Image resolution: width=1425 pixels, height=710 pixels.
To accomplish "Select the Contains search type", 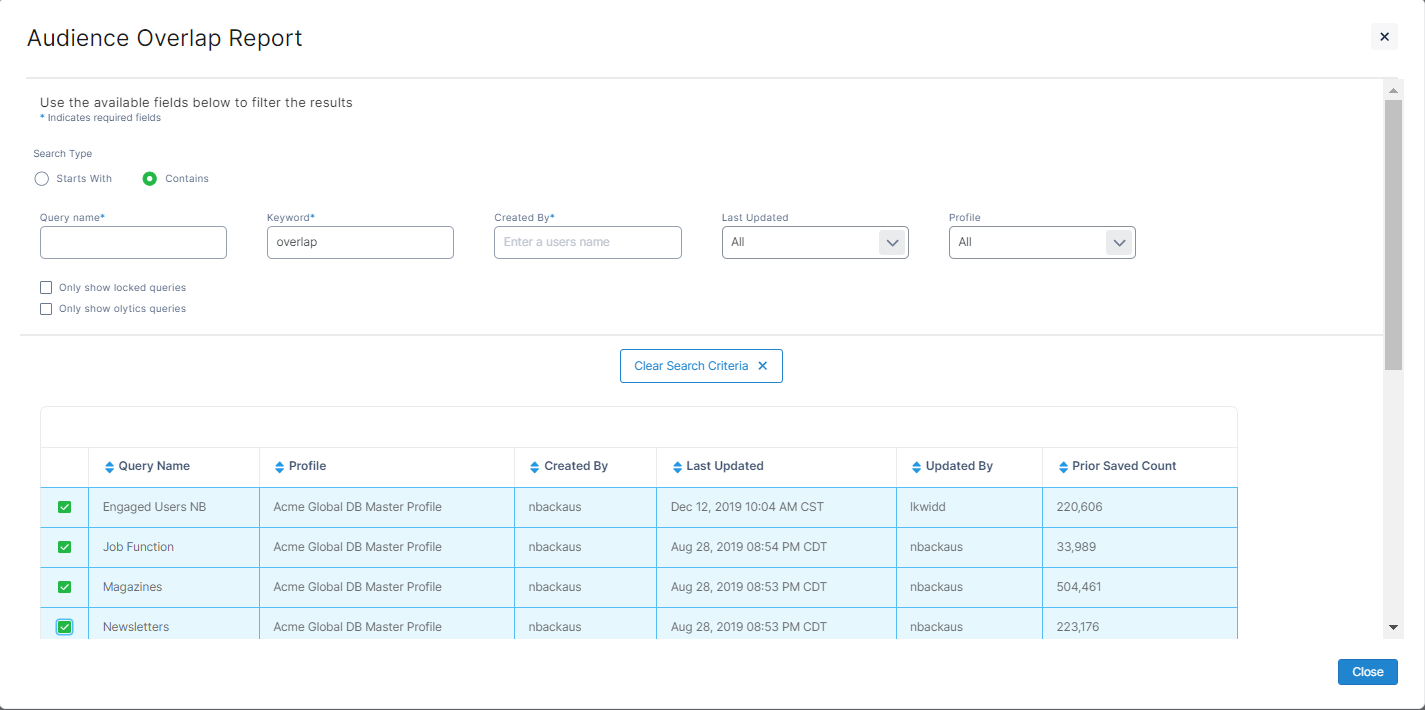I will [150, 179].
